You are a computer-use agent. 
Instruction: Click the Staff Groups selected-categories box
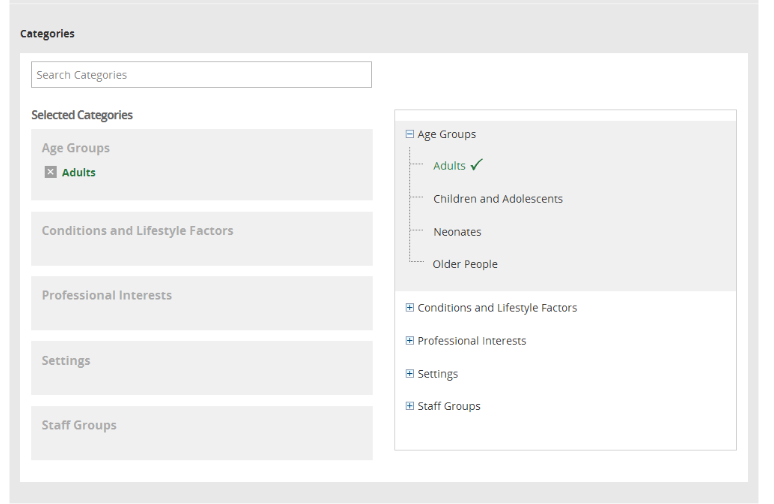(x=201, y=432)
